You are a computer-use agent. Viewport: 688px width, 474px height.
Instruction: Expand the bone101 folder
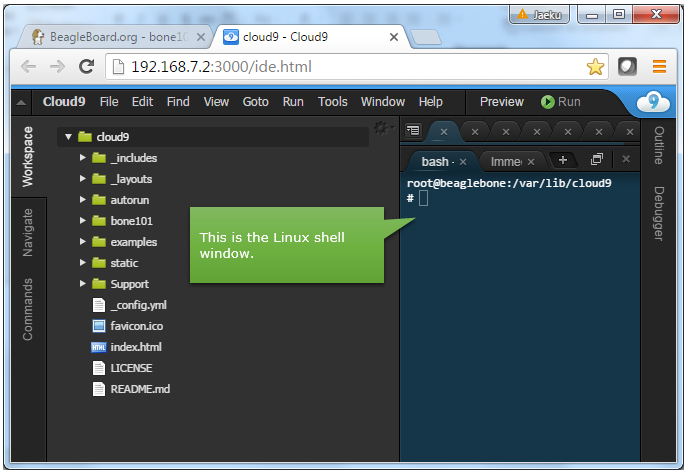point(82,221)
